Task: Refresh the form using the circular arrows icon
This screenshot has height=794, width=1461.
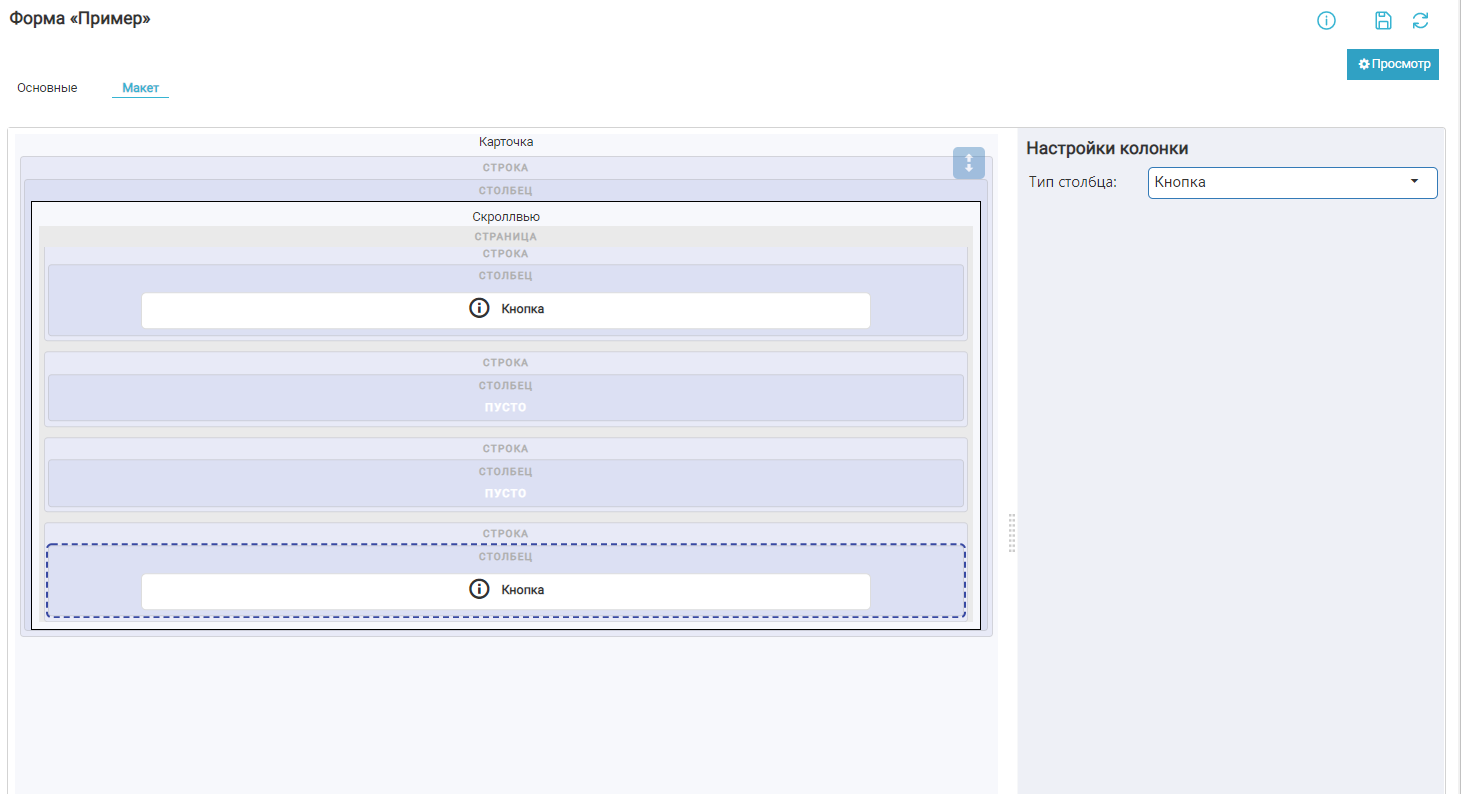Action: coord(1420,21)
